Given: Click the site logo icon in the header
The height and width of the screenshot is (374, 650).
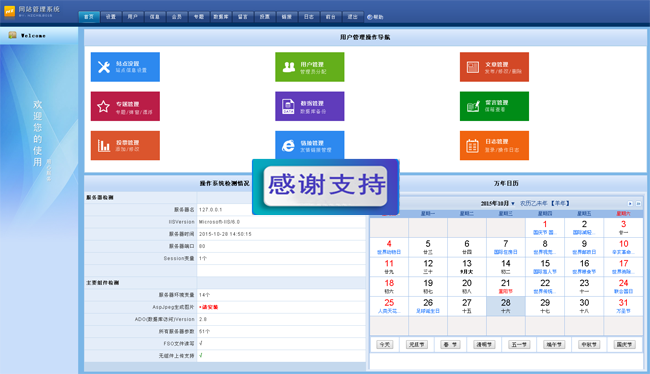Looking at the screenshot, I should 9,11.
